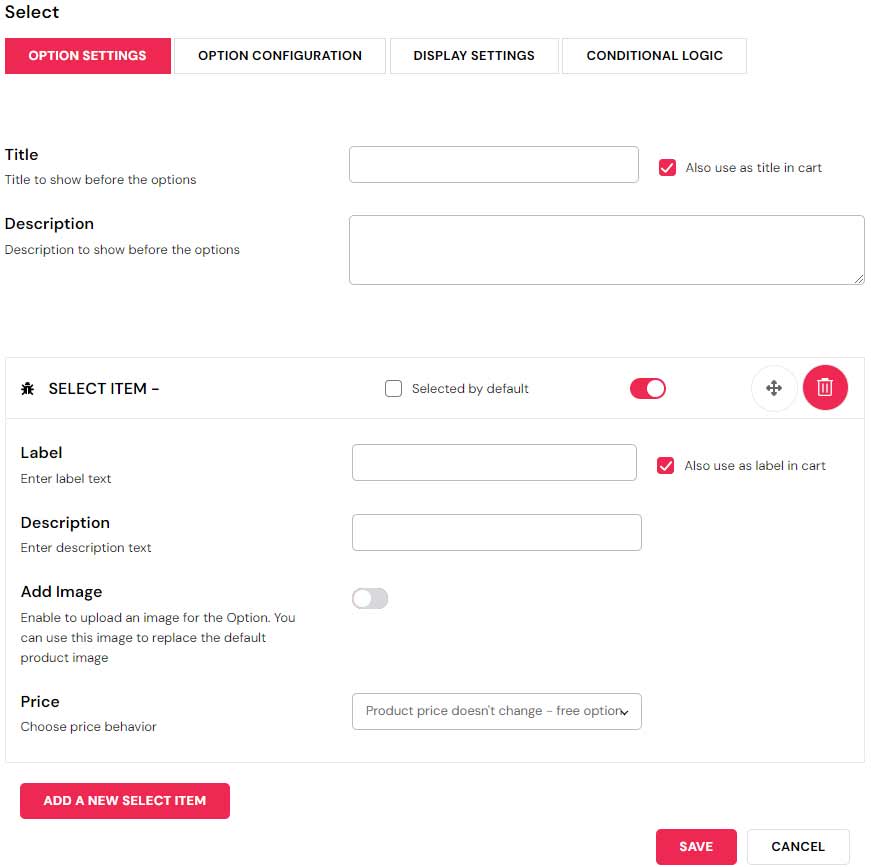Screen dimensions: 871x867
Task: Open the Display Settings tab
Action: point(474,56)
